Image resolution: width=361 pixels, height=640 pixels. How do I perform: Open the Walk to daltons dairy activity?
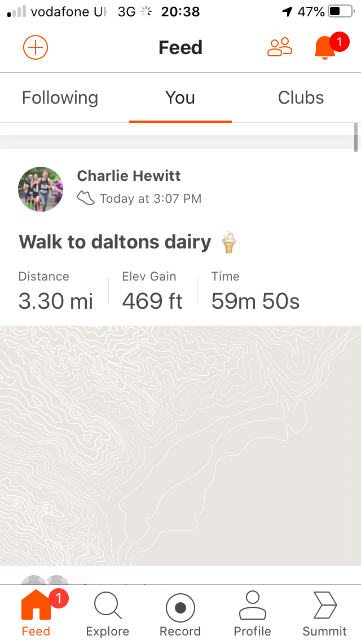(115, 242)
